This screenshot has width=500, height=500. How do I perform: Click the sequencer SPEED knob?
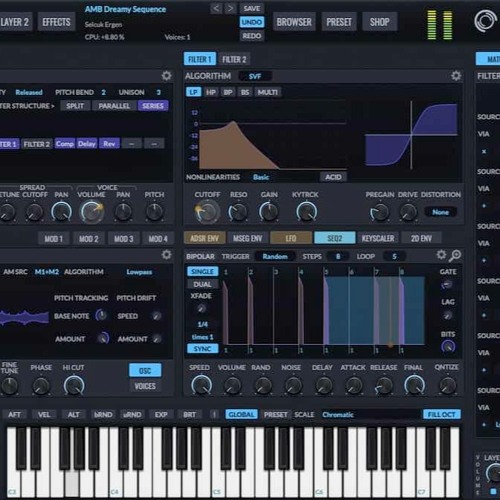[201, 385]
